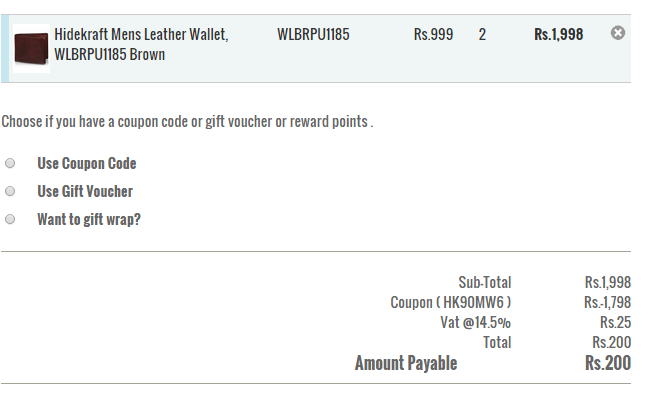Image resolution: width=654 pixels, height=395 pixels.
Task: Click the Vat amount Rs.25
Action: pos(615,322)
